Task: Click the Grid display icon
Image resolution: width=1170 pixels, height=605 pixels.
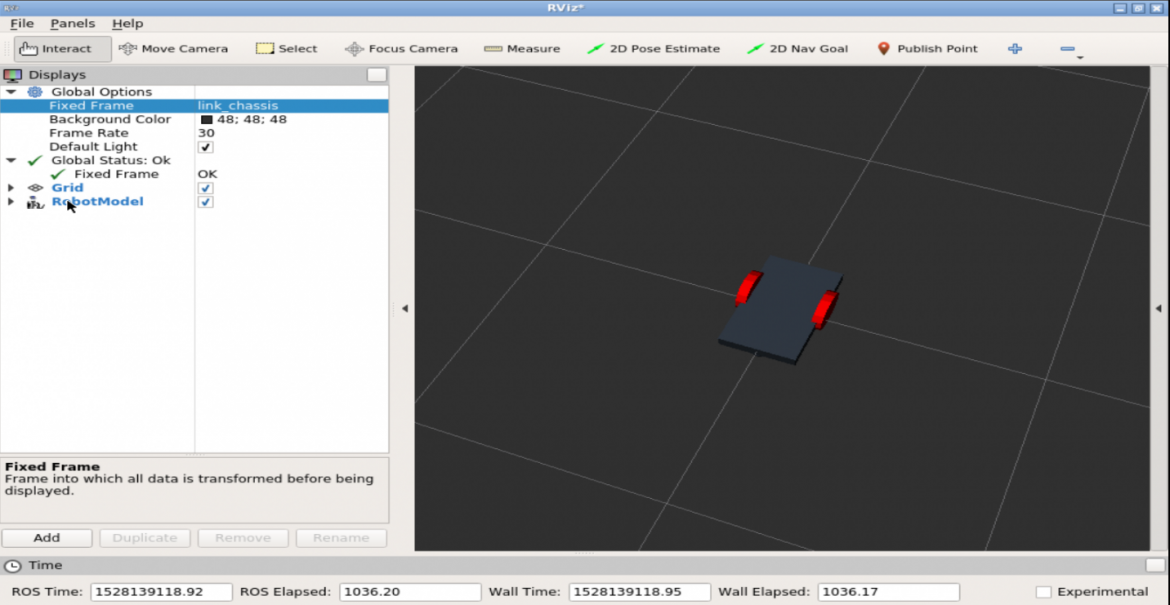Action: [35, 188]
